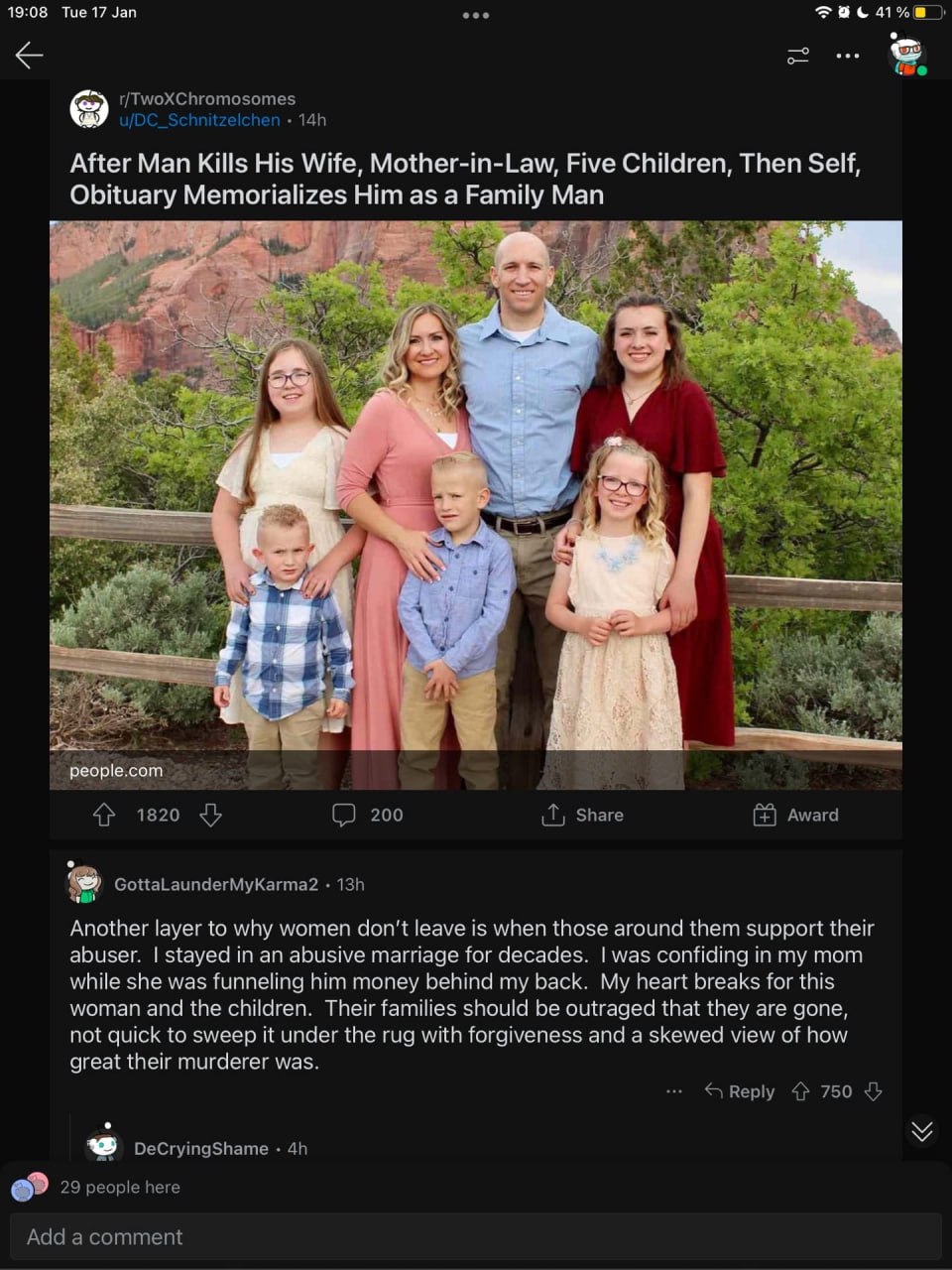Image resolution: width=952 pixels, height=1270 pixels.
Task: Open the subreddit avatar icon
Action: [89, 108]
